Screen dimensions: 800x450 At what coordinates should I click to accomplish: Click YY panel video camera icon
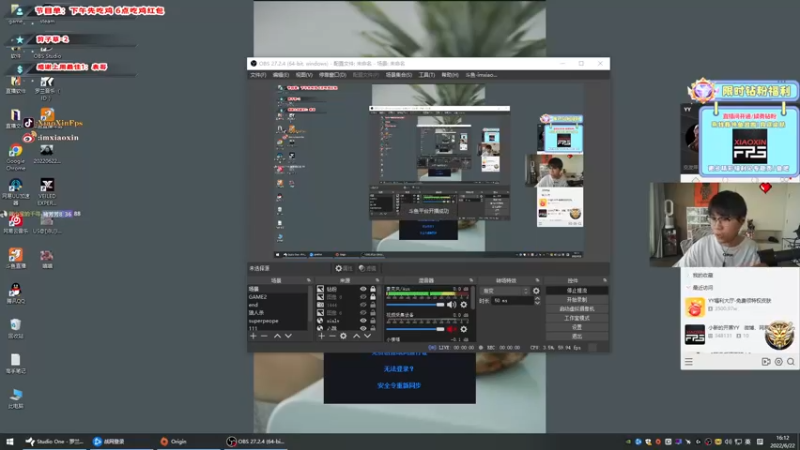(766, 362)
